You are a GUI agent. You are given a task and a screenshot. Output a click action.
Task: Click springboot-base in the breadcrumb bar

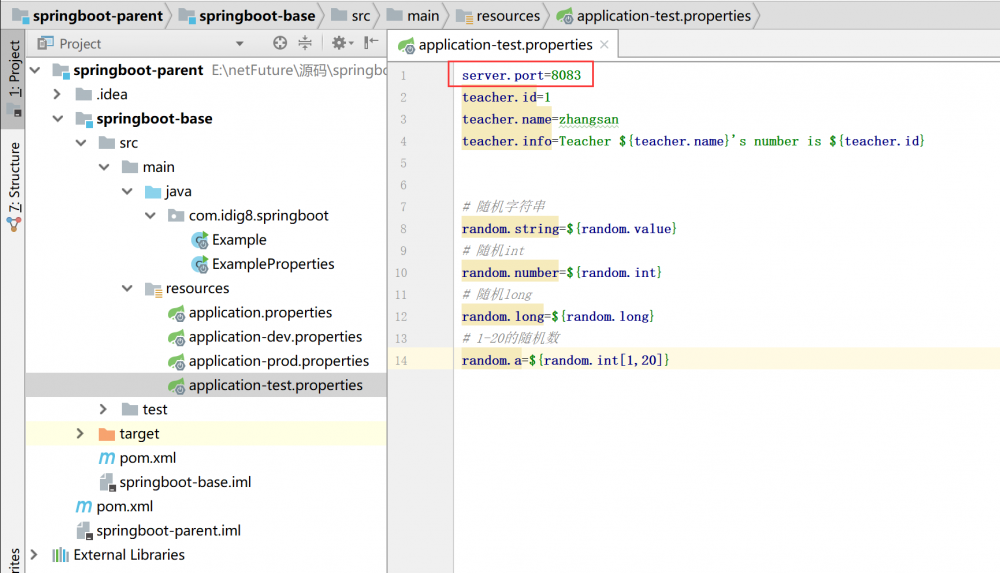pos(256,15)
